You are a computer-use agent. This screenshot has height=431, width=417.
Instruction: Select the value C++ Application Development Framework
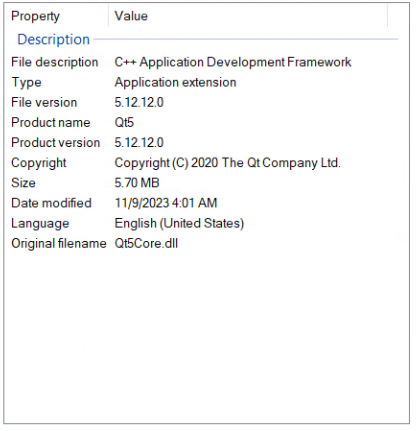pyautogui.click(x=233, y=62)
